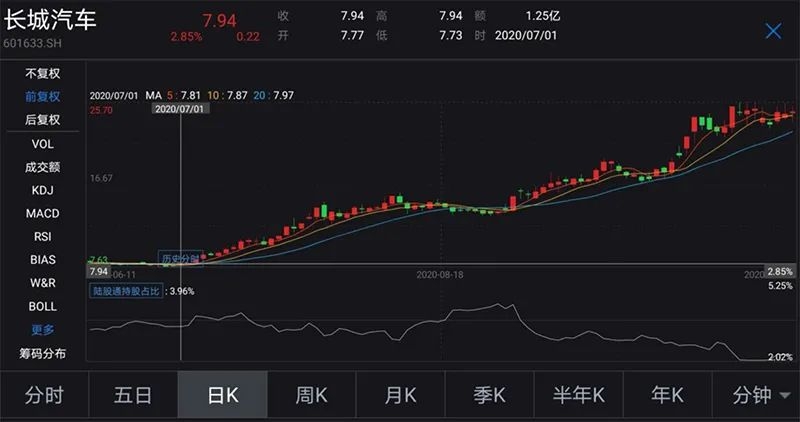Switch to the 周K weekly tab
The width and height of the screenshot is (800, 422).
click(311, 395)
